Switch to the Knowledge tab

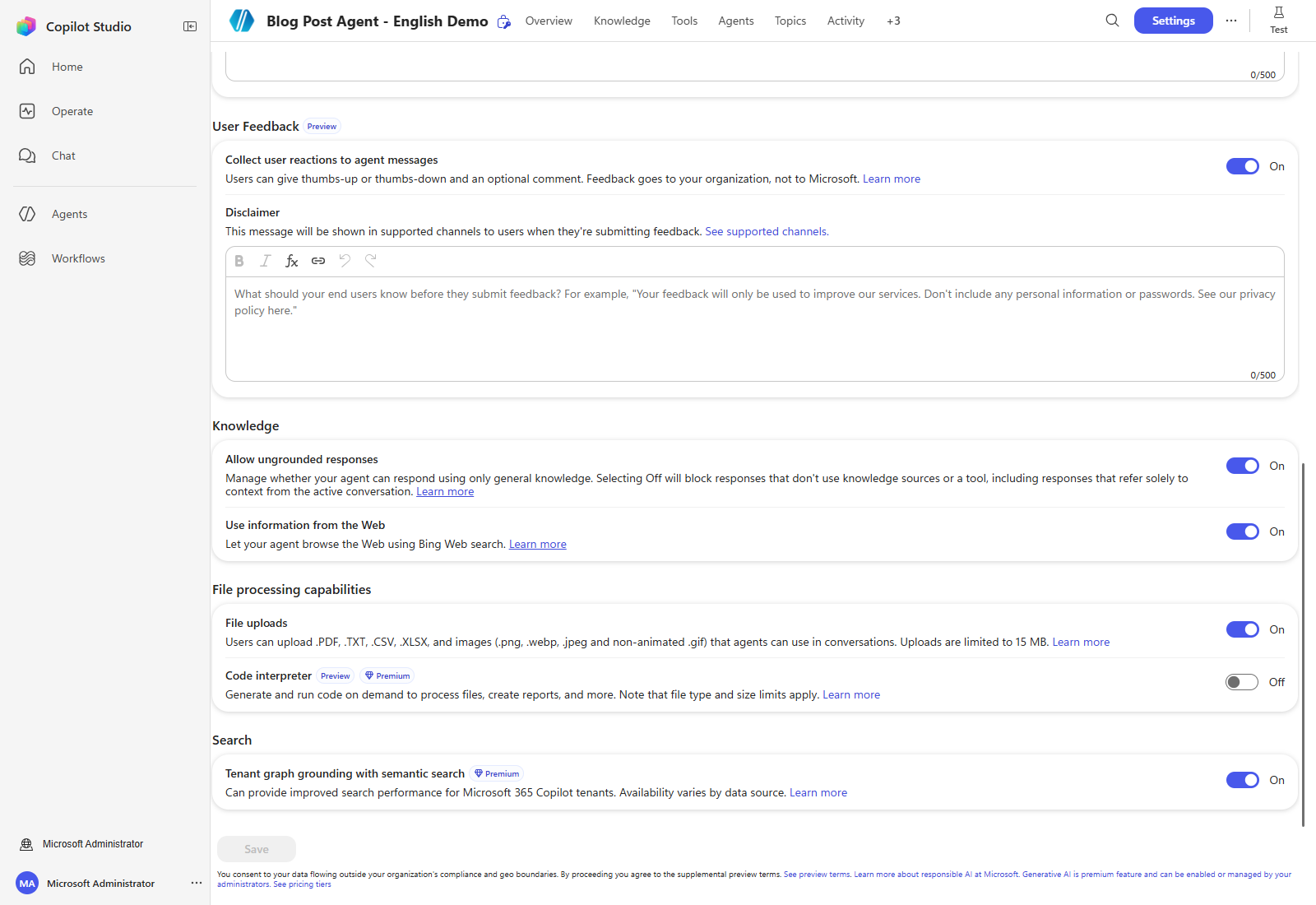(622, 21)
